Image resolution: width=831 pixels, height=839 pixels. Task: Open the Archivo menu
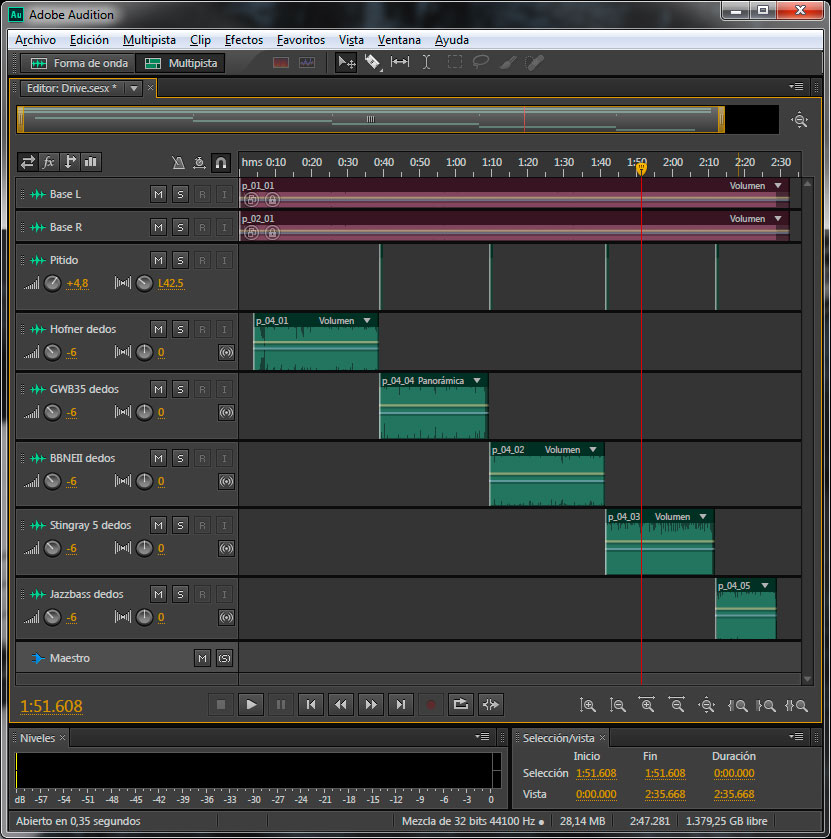[35, 40]
